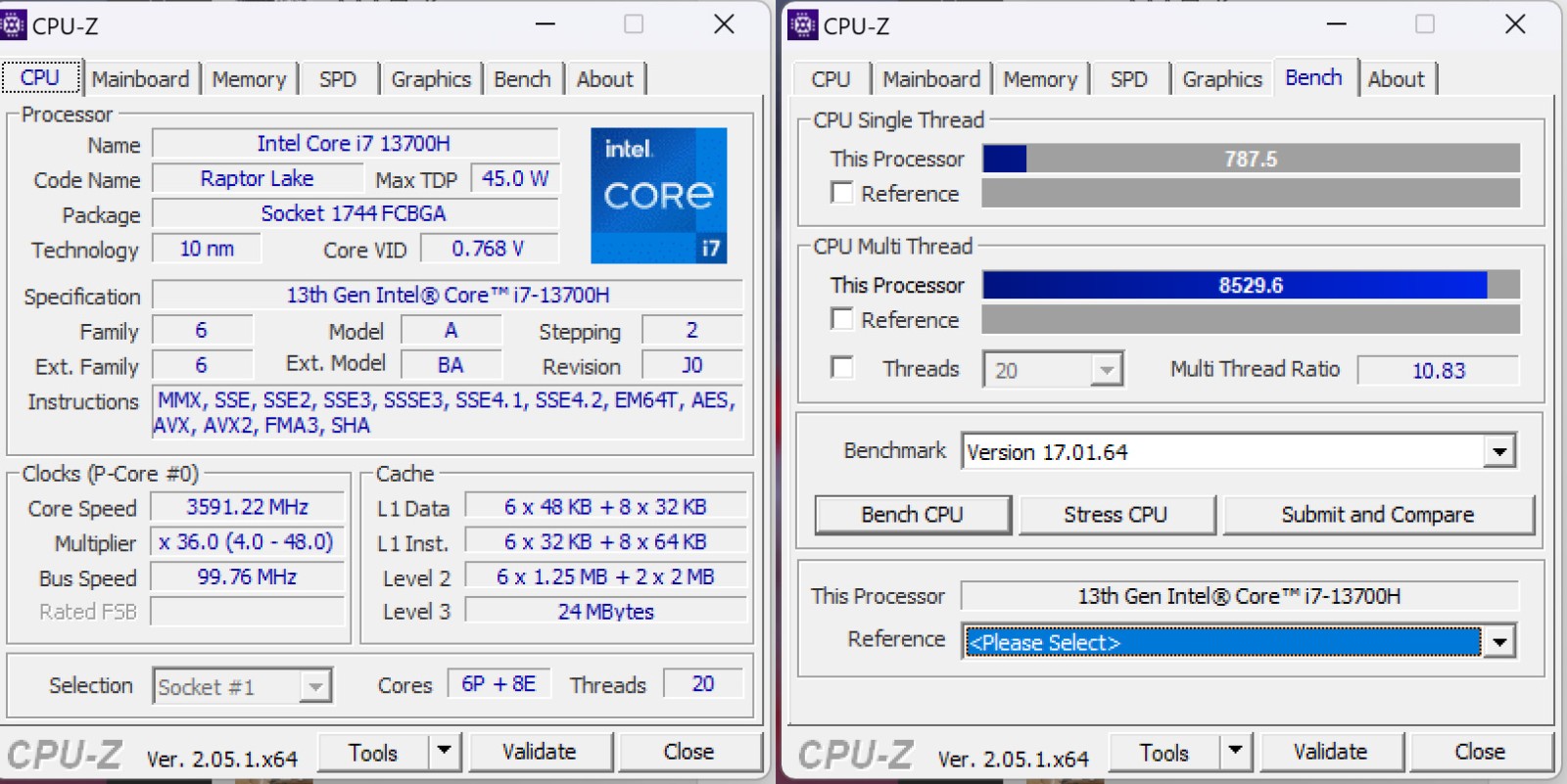Click Revision value J0
The image size is (1567, 784).
[692, 365]
